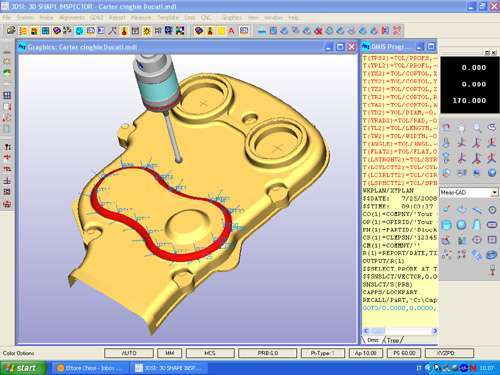
Task: Click the green icon in left sidebar
Action: tap(7, 72)
